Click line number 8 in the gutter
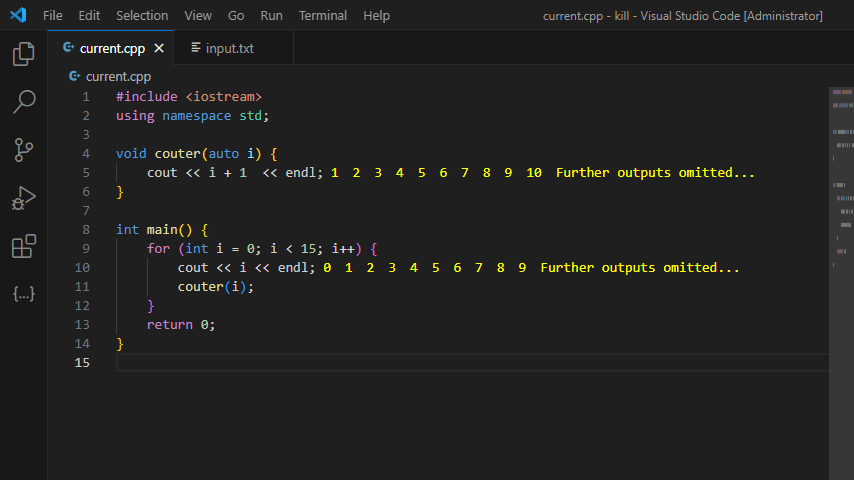Viewport: 854px width, 480px height. [86, 229]
